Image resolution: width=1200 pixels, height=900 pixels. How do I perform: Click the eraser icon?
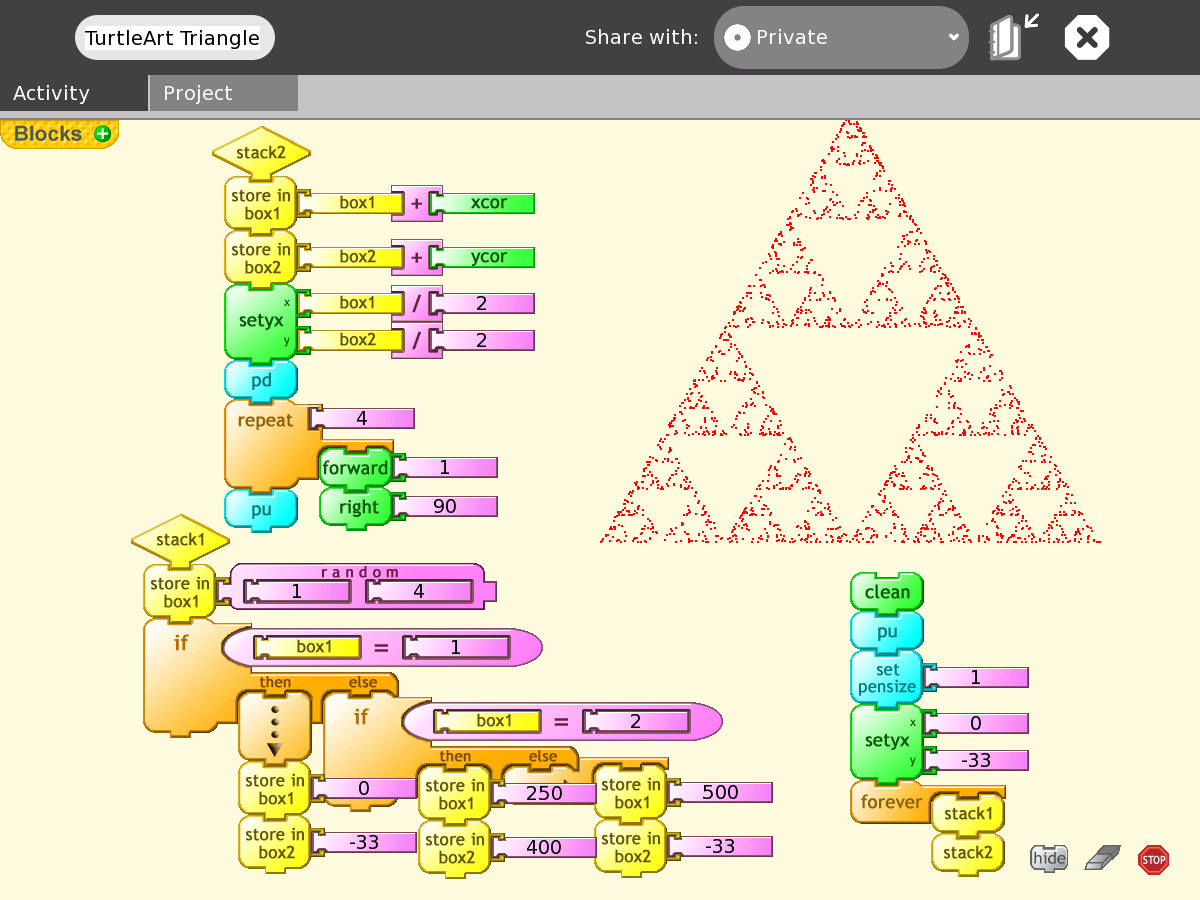(x=1103, y=858)
